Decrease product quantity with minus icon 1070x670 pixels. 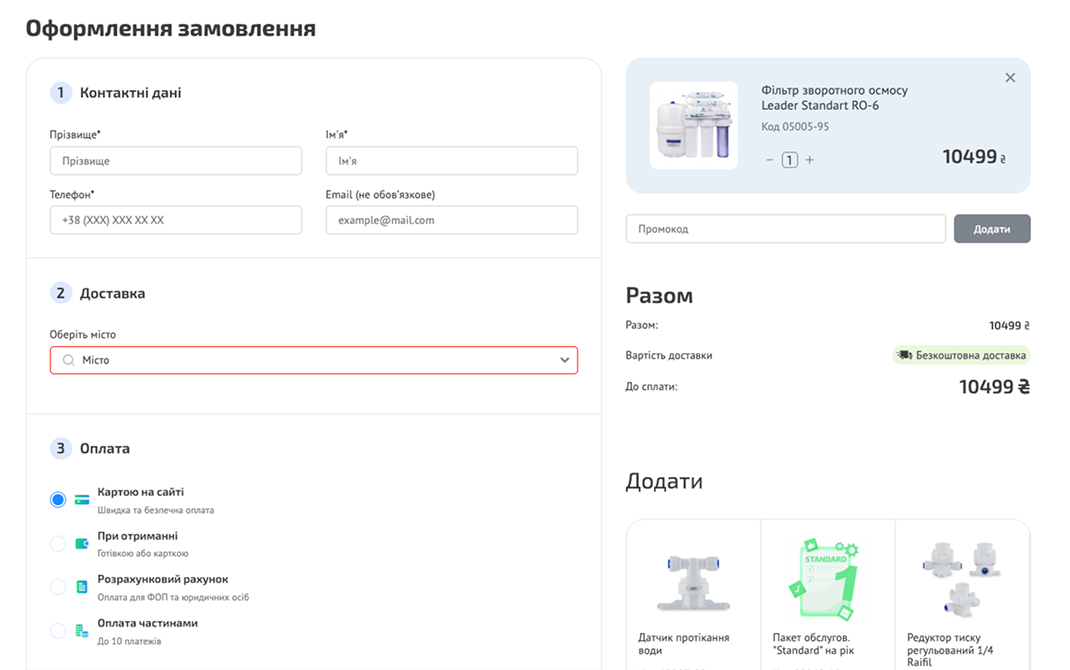(x=769, y=160)
